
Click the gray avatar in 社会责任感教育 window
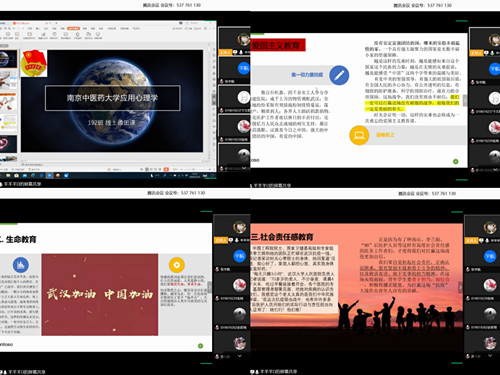click(490, 314)
